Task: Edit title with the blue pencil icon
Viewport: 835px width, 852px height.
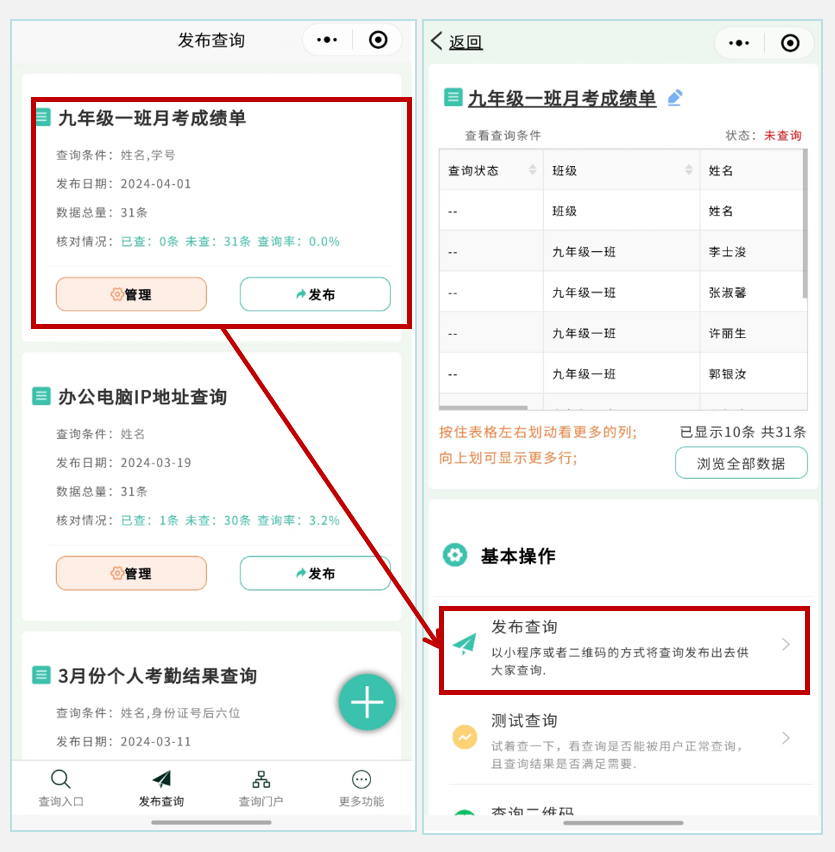Action: click(675, 98)
